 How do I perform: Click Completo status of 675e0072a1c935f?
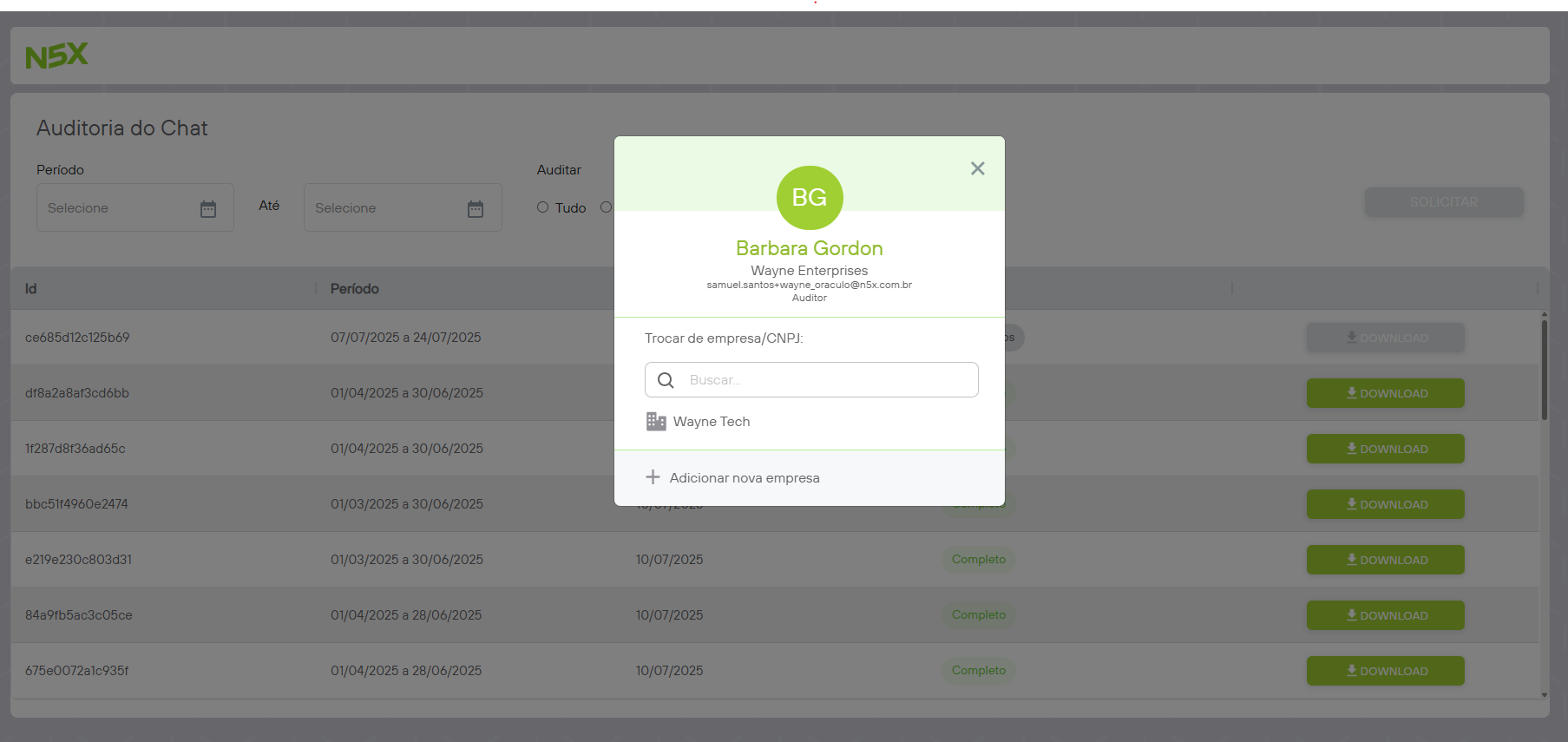(x=979, y=671)
